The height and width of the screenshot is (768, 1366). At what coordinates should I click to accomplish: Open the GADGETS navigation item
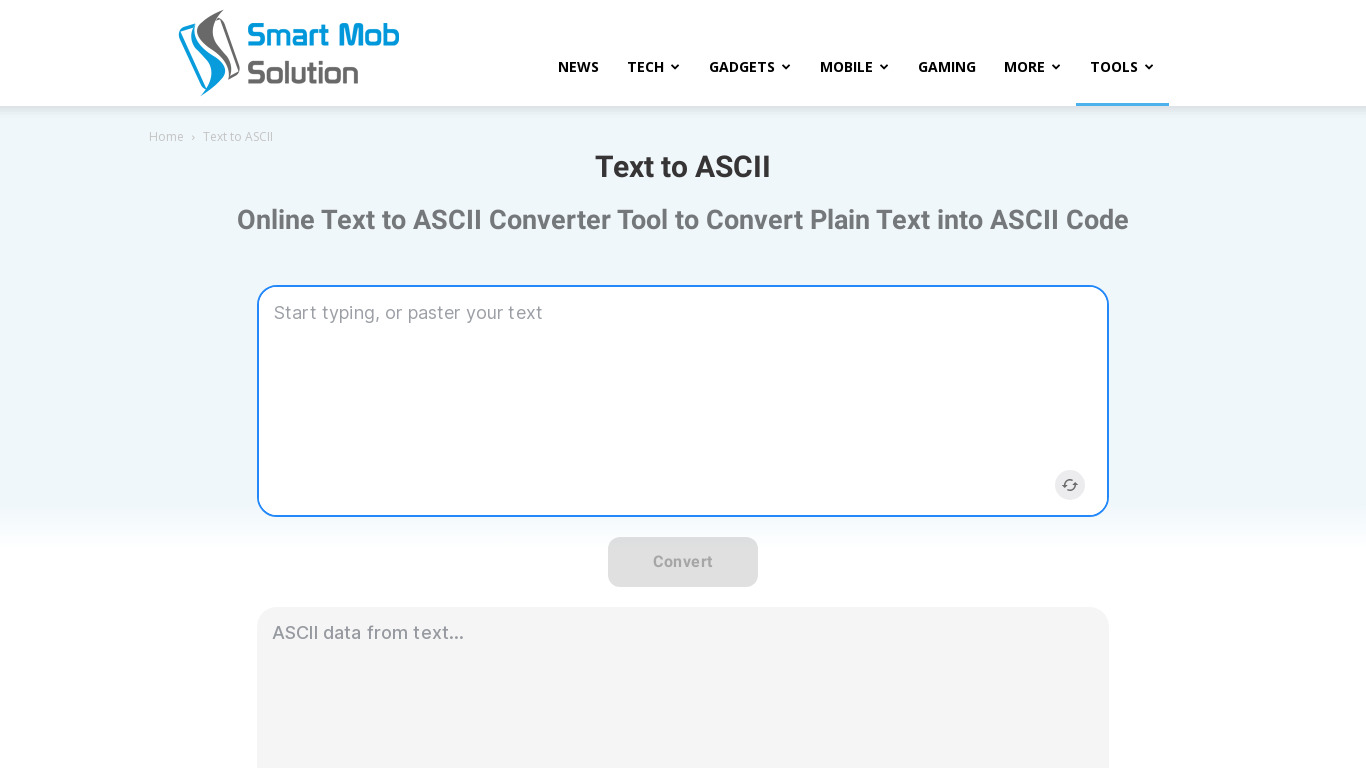point(741,67)
